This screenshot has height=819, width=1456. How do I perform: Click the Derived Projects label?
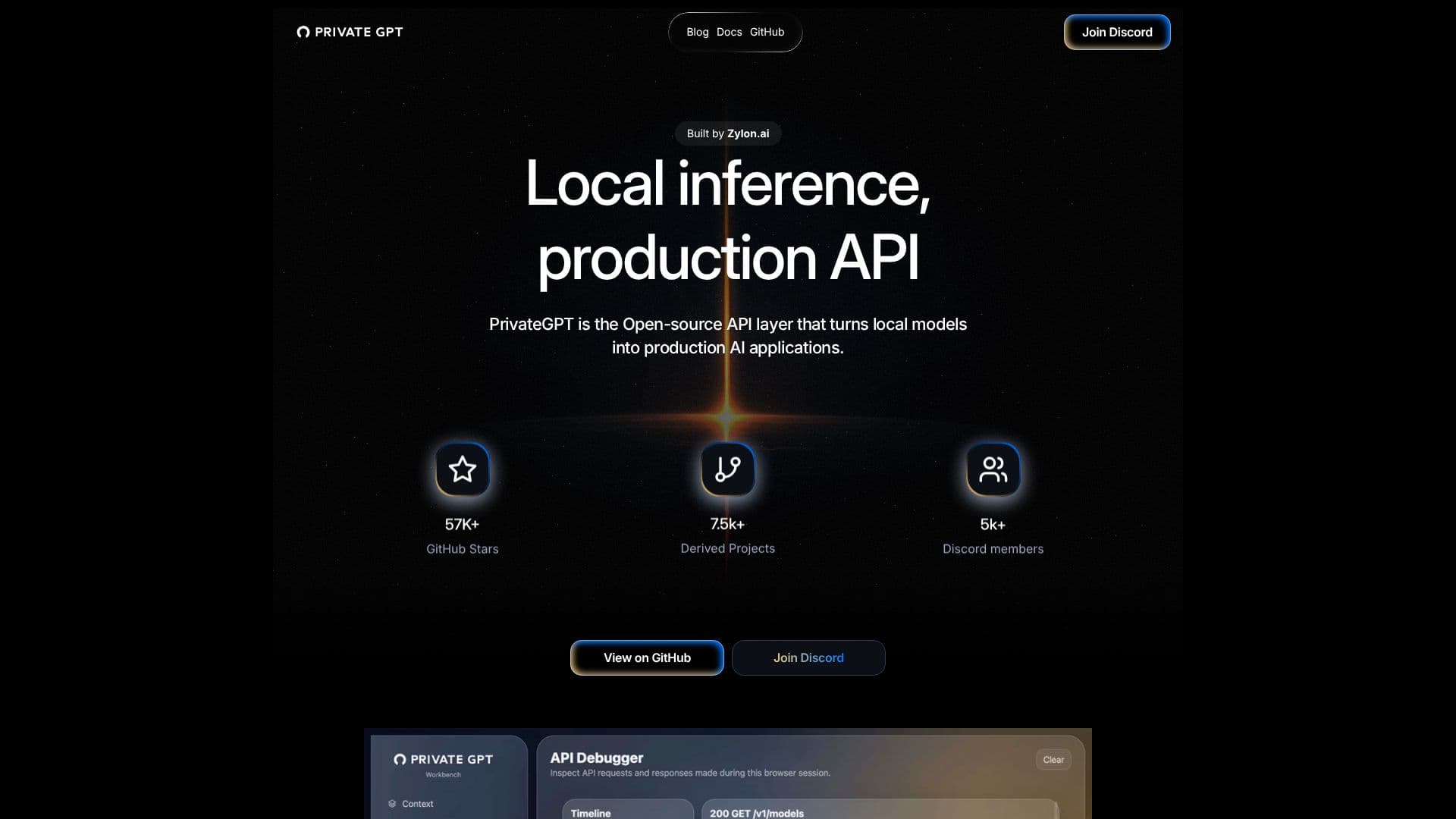coord(728,548)
